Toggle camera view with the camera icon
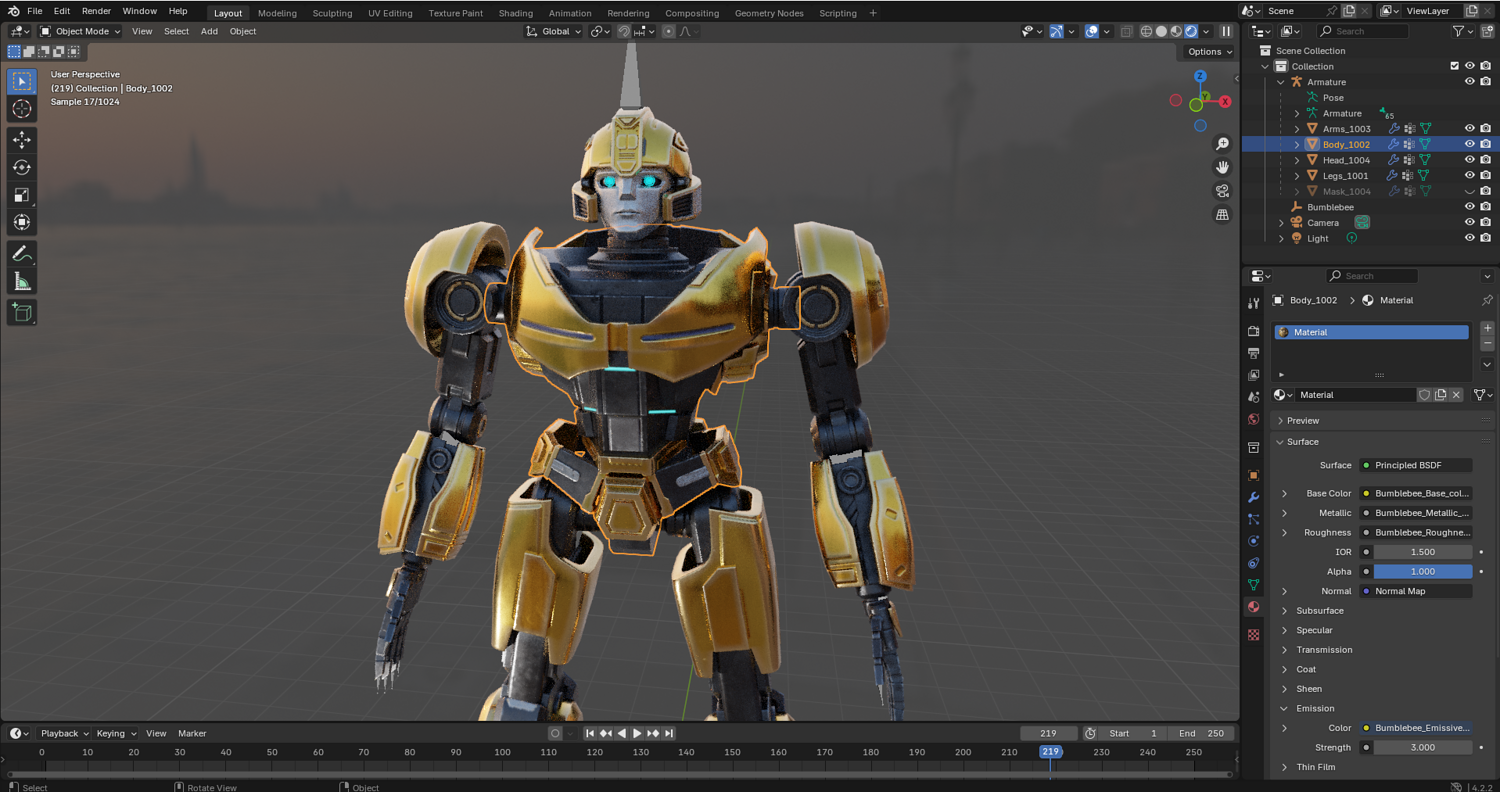The width and height of the screenshot is (1500, 792). pos(1222,191)
